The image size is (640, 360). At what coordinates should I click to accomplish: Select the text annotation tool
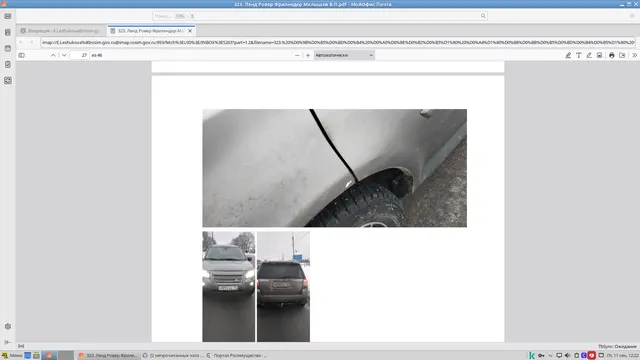tap(579, 55)
